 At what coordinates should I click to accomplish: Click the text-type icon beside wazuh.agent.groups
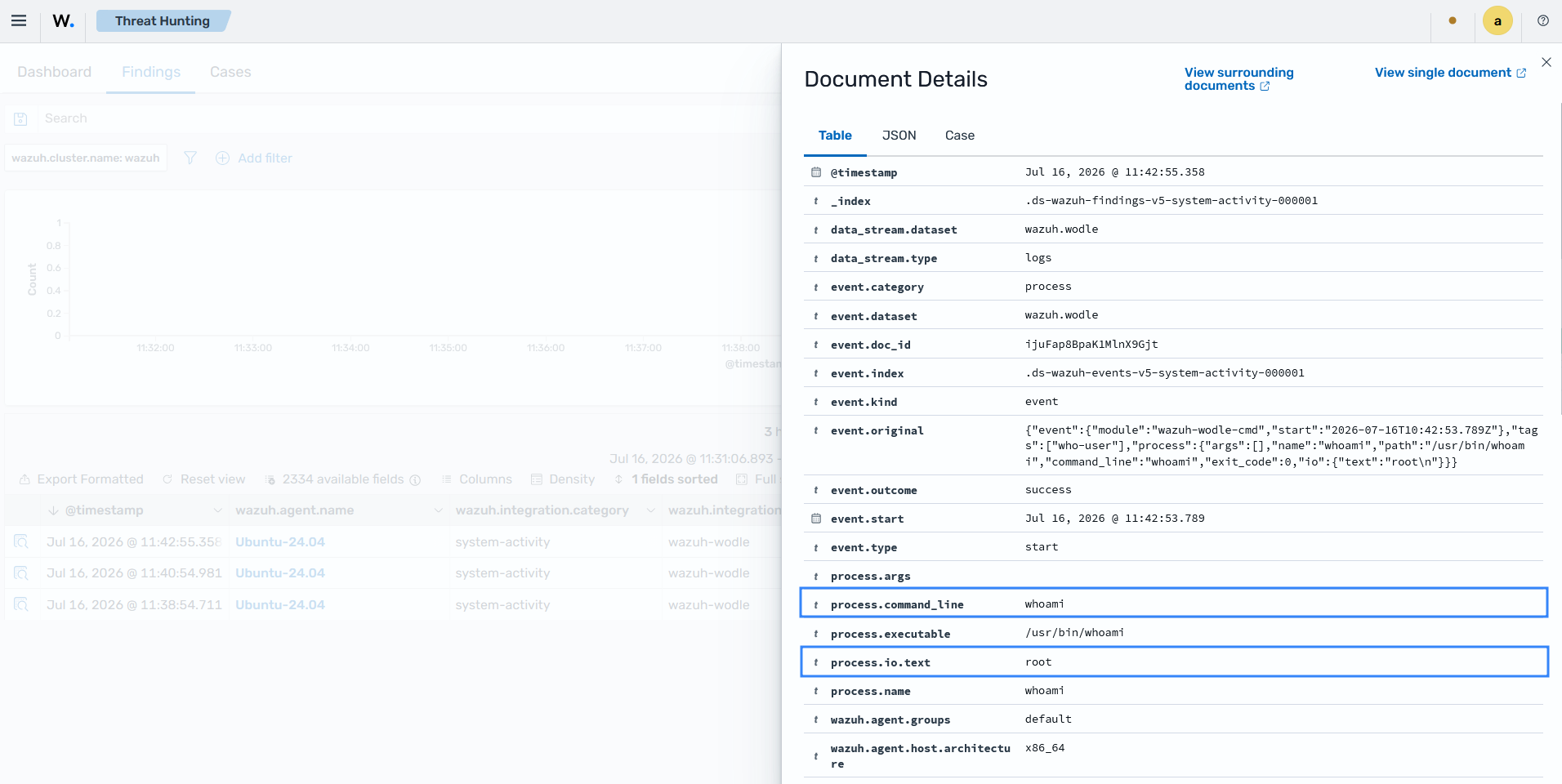coord(816,720)
